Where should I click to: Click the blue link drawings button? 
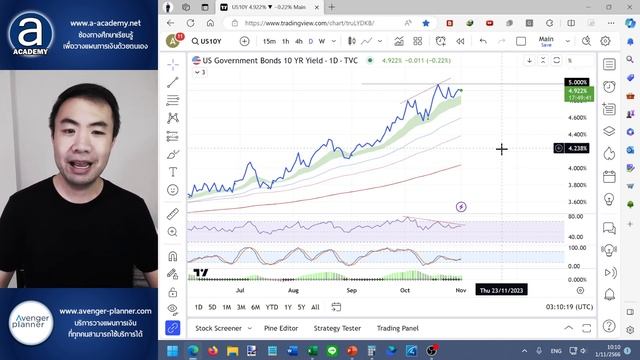(173, 328)
